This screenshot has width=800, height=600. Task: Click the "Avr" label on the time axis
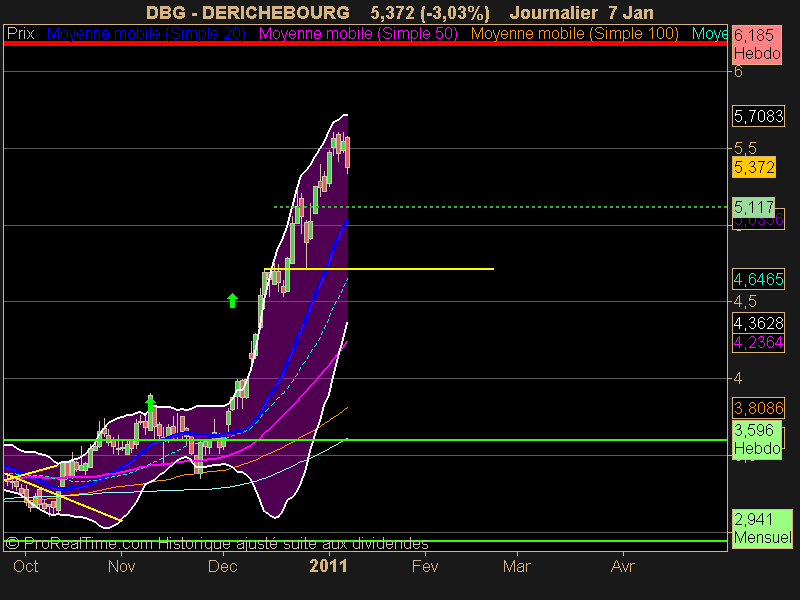623,566
